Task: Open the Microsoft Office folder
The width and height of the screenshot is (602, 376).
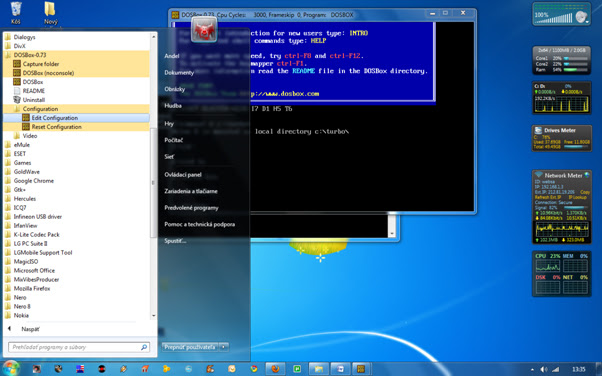Action: 76,270
